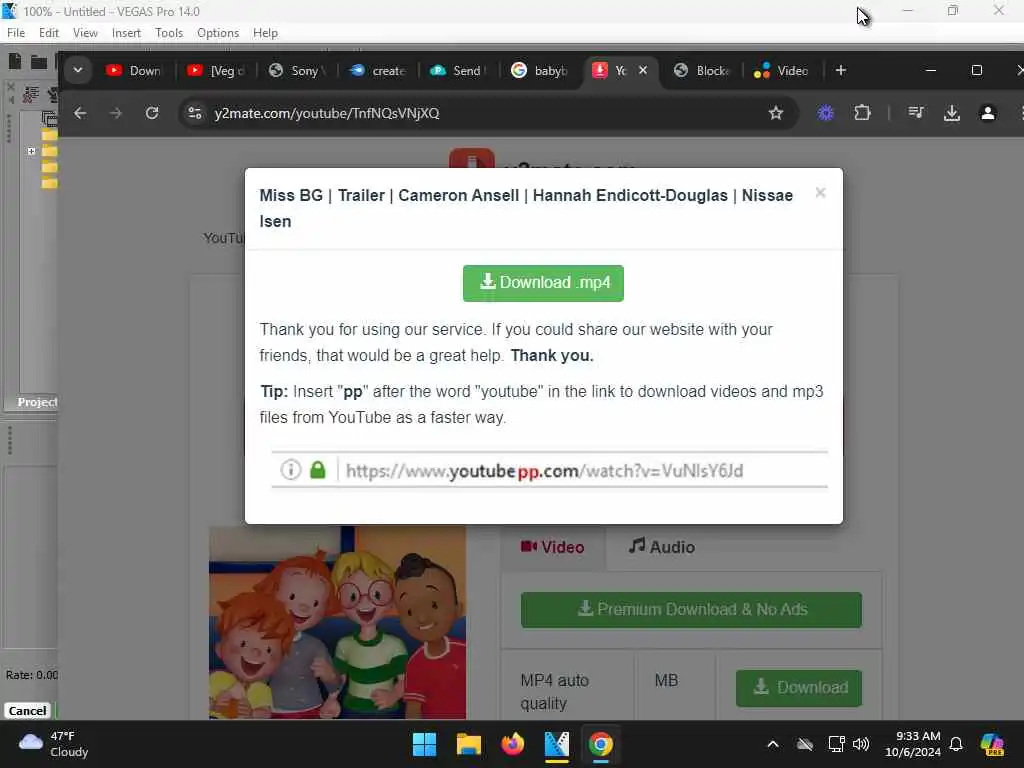Open VEGAS Pro Edit menu
This screenshot has width=1024, height=768.
[49, 33]
